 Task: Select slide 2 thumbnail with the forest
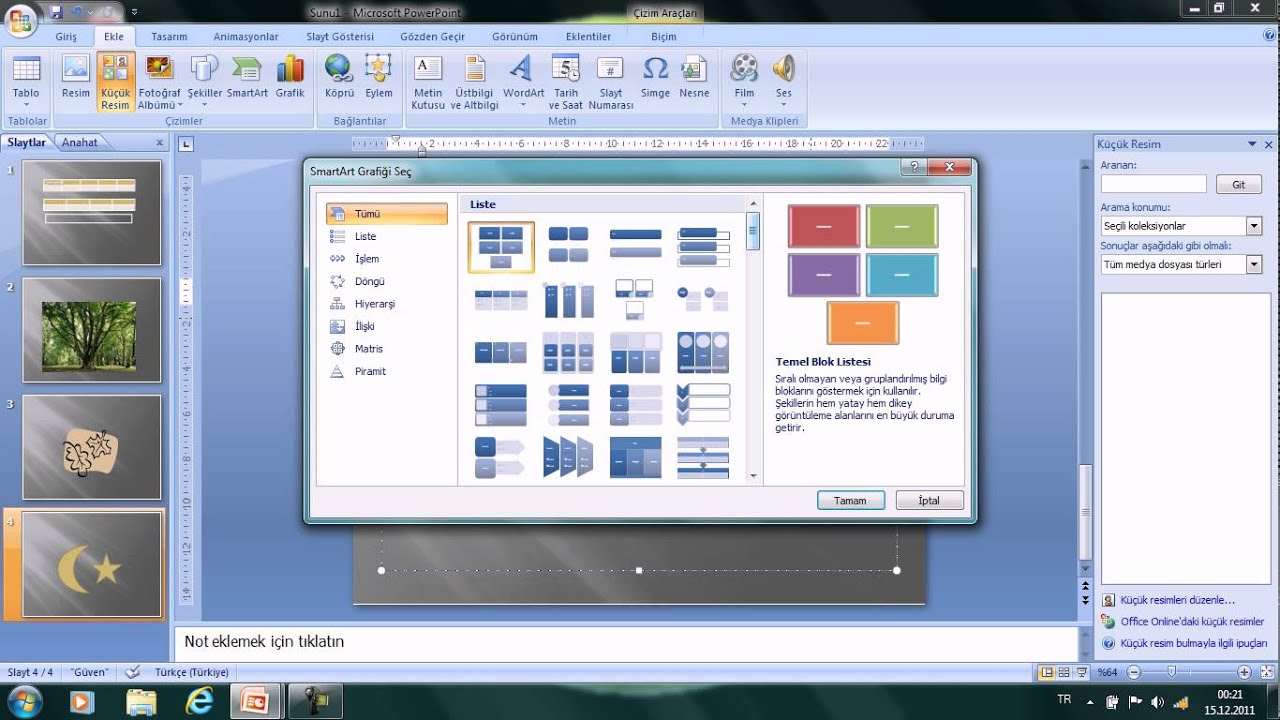pyautogui.click(x=91, y=329)
